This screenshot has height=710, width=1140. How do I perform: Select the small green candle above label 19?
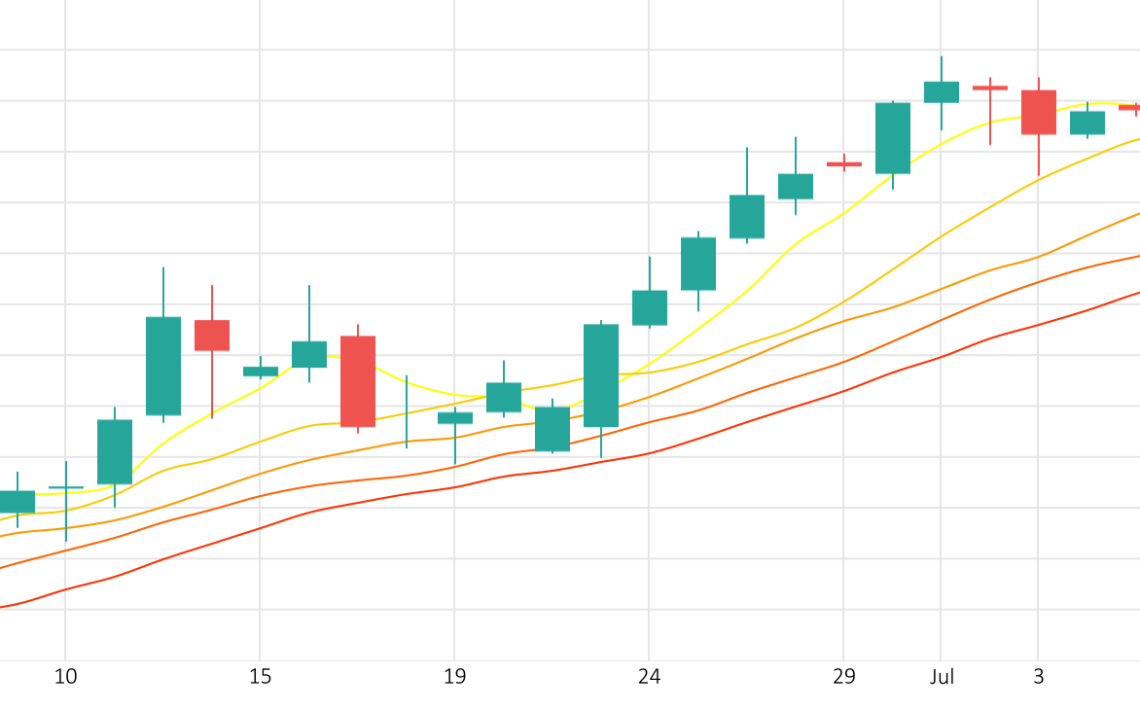(455, 418)
